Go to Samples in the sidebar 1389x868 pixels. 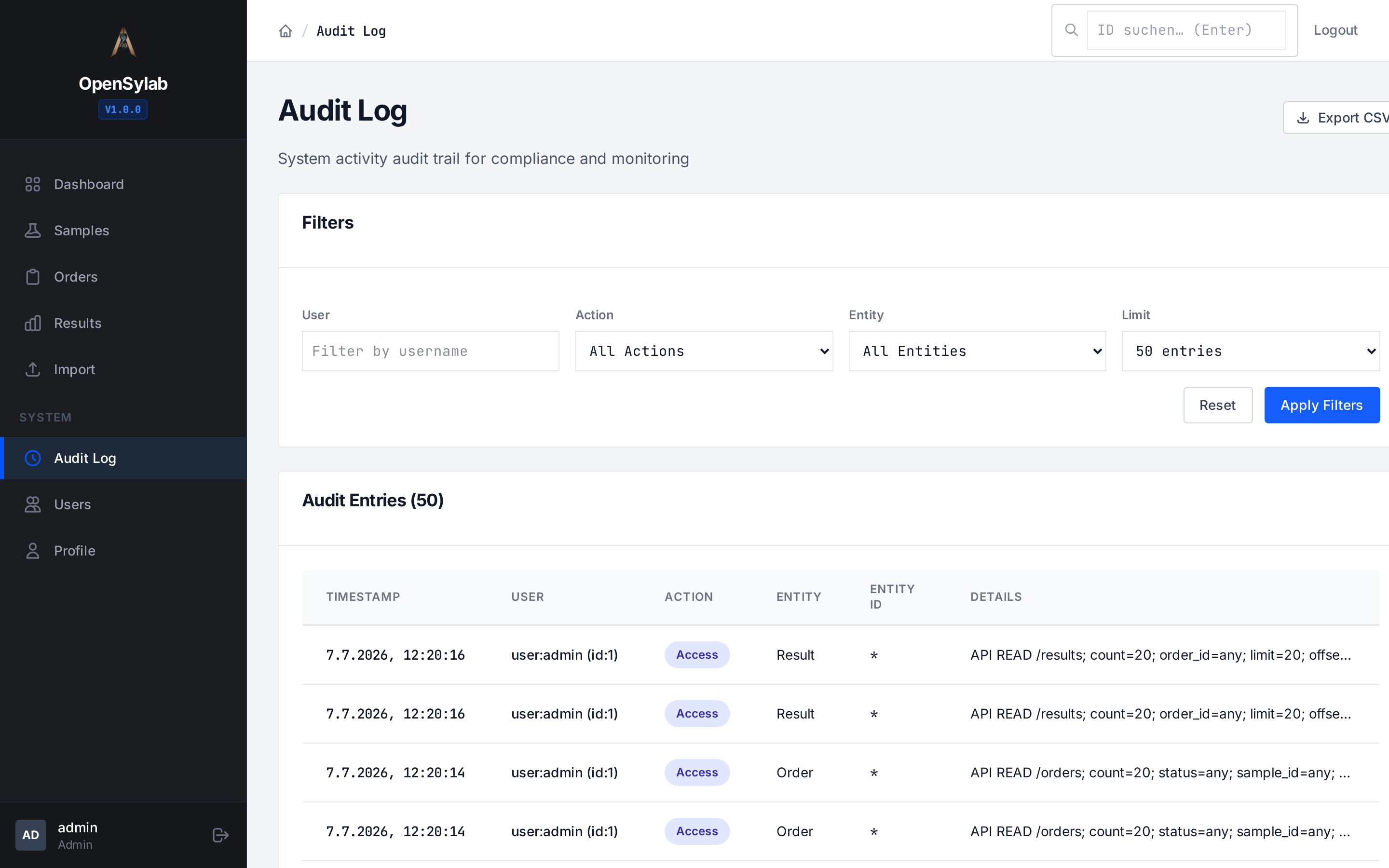(x=123, y=230)
